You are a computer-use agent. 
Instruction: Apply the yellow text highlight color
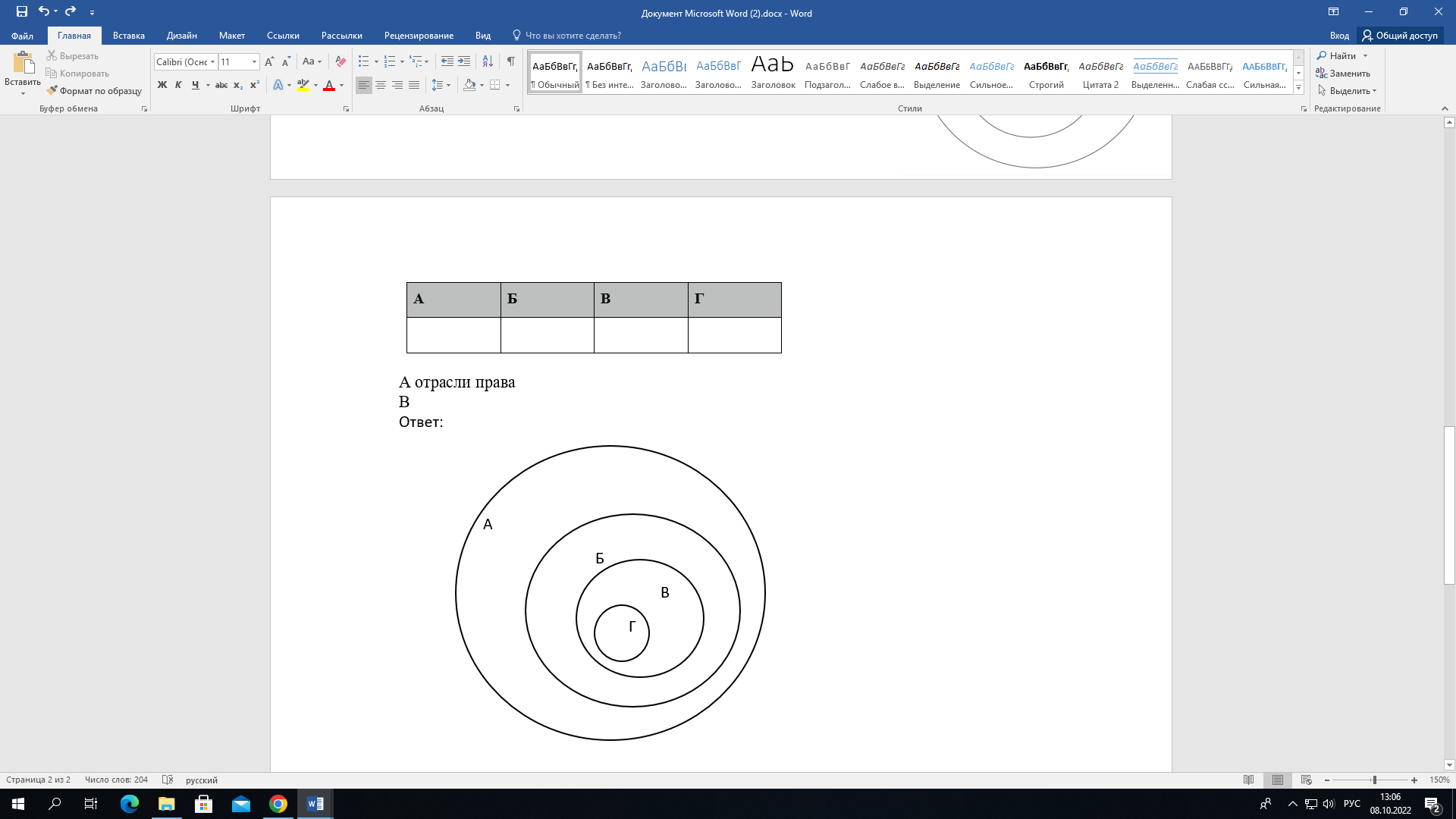coord(303,85)
